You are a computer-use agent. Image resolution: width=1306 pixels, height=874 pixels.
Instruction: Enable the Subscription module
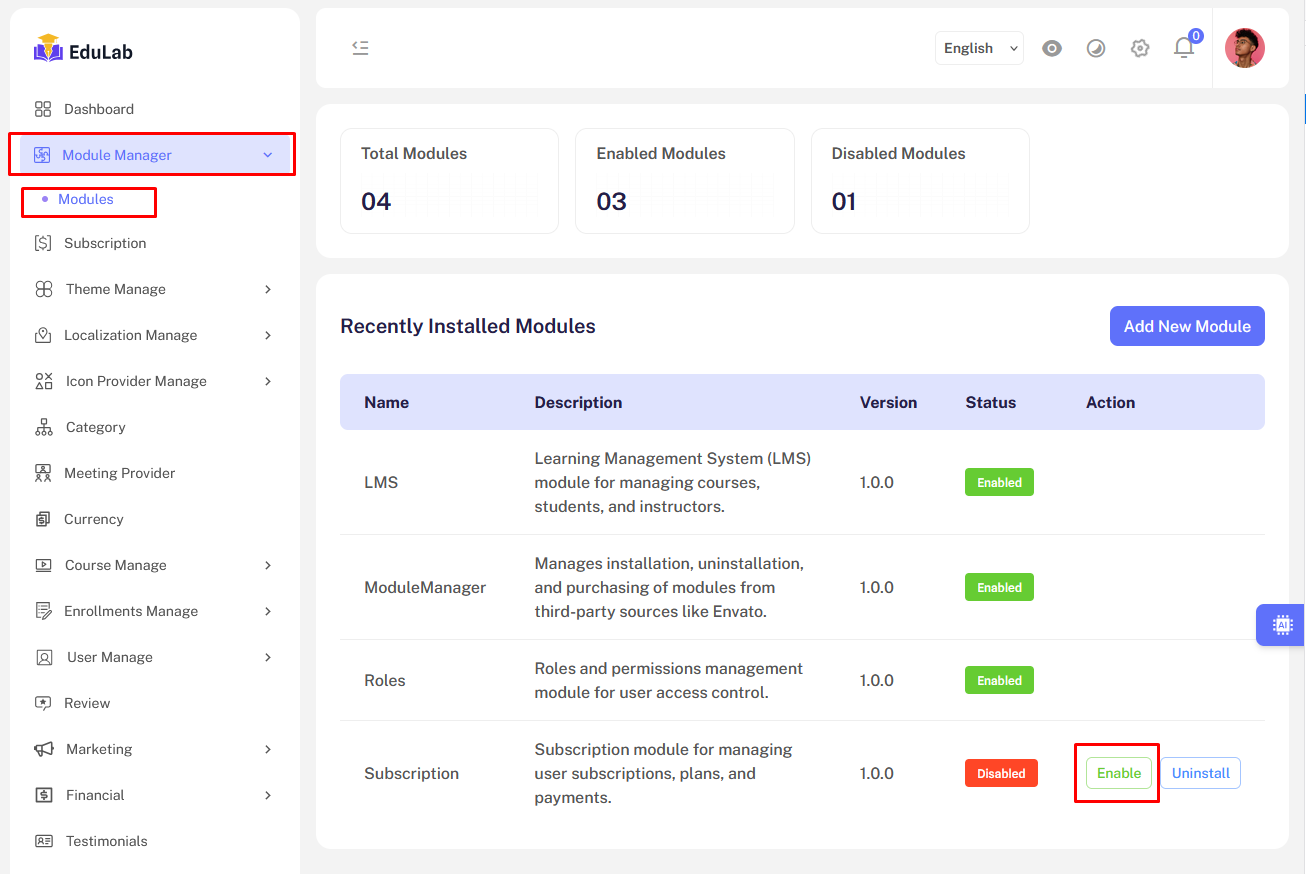coord(1118,773)
